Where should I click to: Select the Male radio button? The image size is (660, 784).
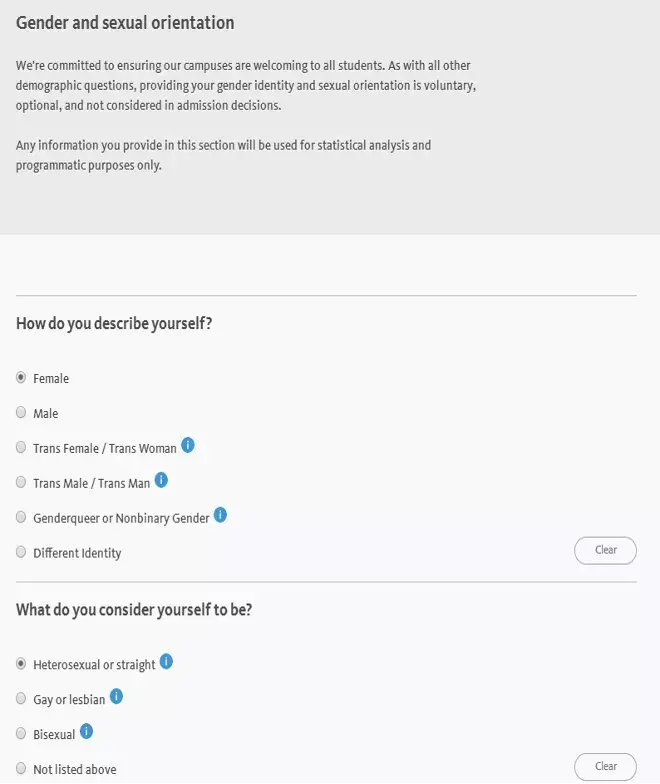coord(21,413)
